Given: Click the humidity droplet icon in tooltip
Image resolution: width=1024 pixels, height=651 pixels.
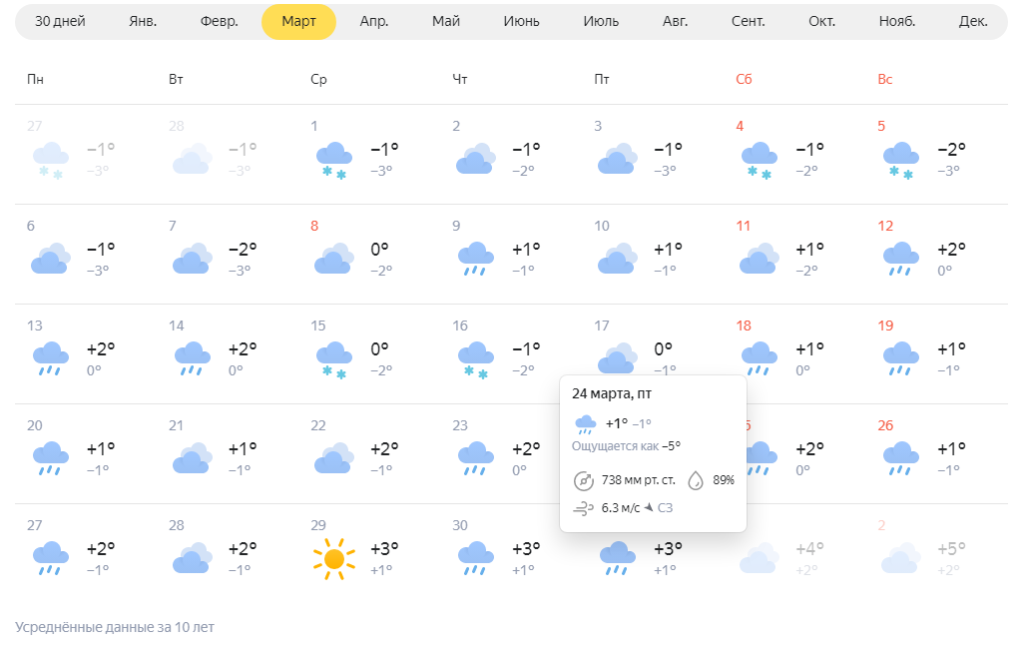Looking at the screenshot, I should pyautogui.click(x=696, y=480).
